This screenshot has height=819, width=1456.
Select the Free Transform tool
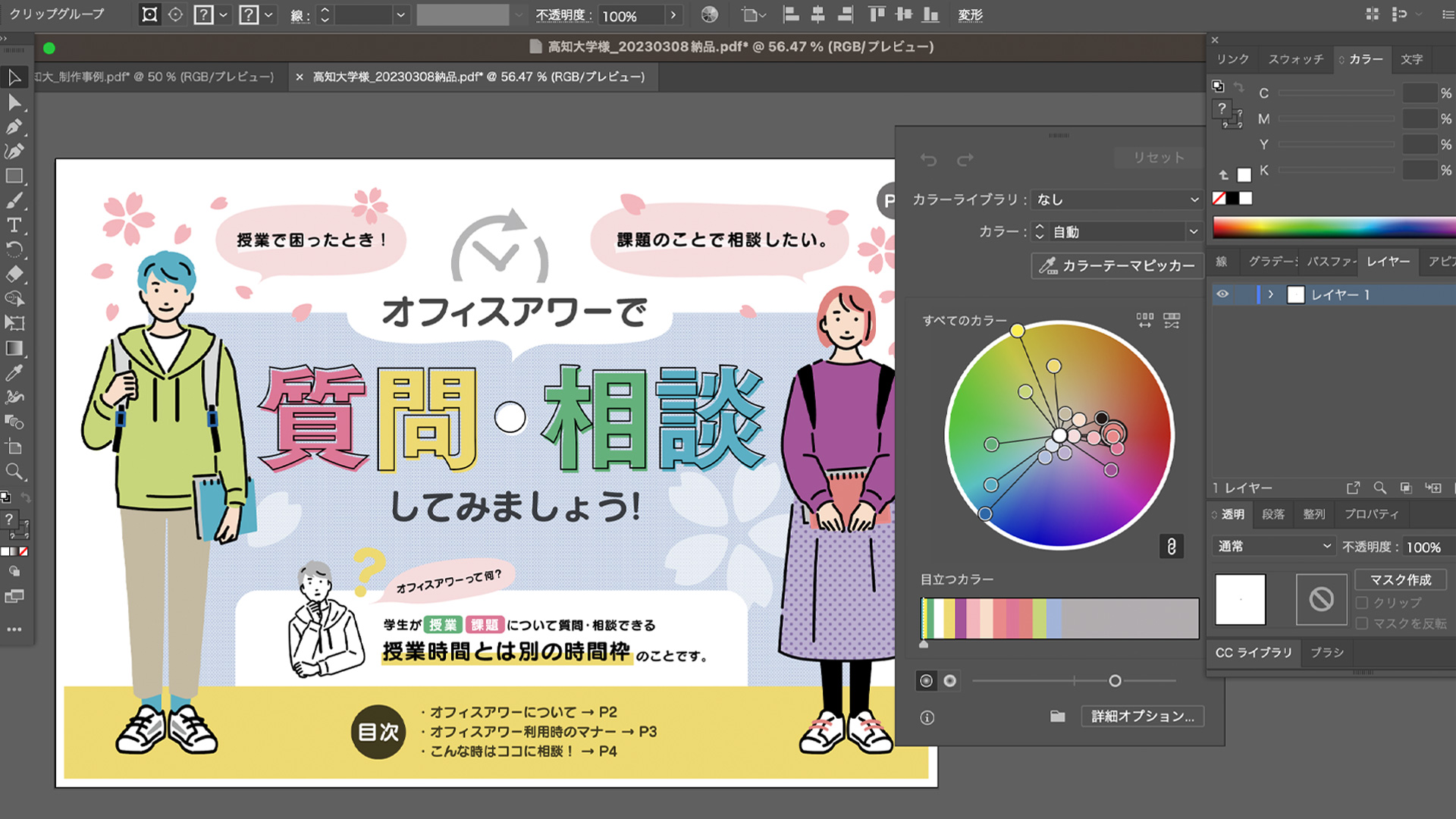(x=14, y=323)
